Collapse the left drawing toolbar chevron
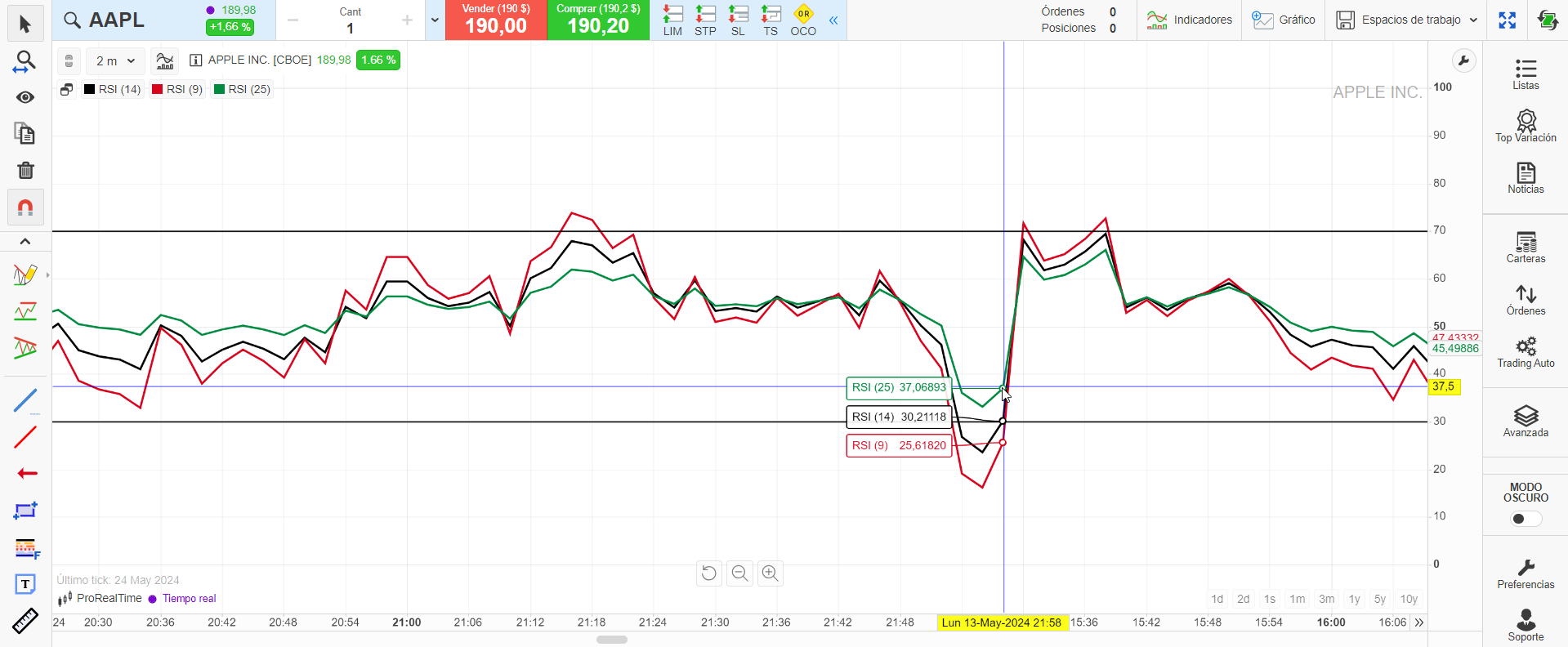Viewport: 1568px width, 647px height. [x=25, y=241]
